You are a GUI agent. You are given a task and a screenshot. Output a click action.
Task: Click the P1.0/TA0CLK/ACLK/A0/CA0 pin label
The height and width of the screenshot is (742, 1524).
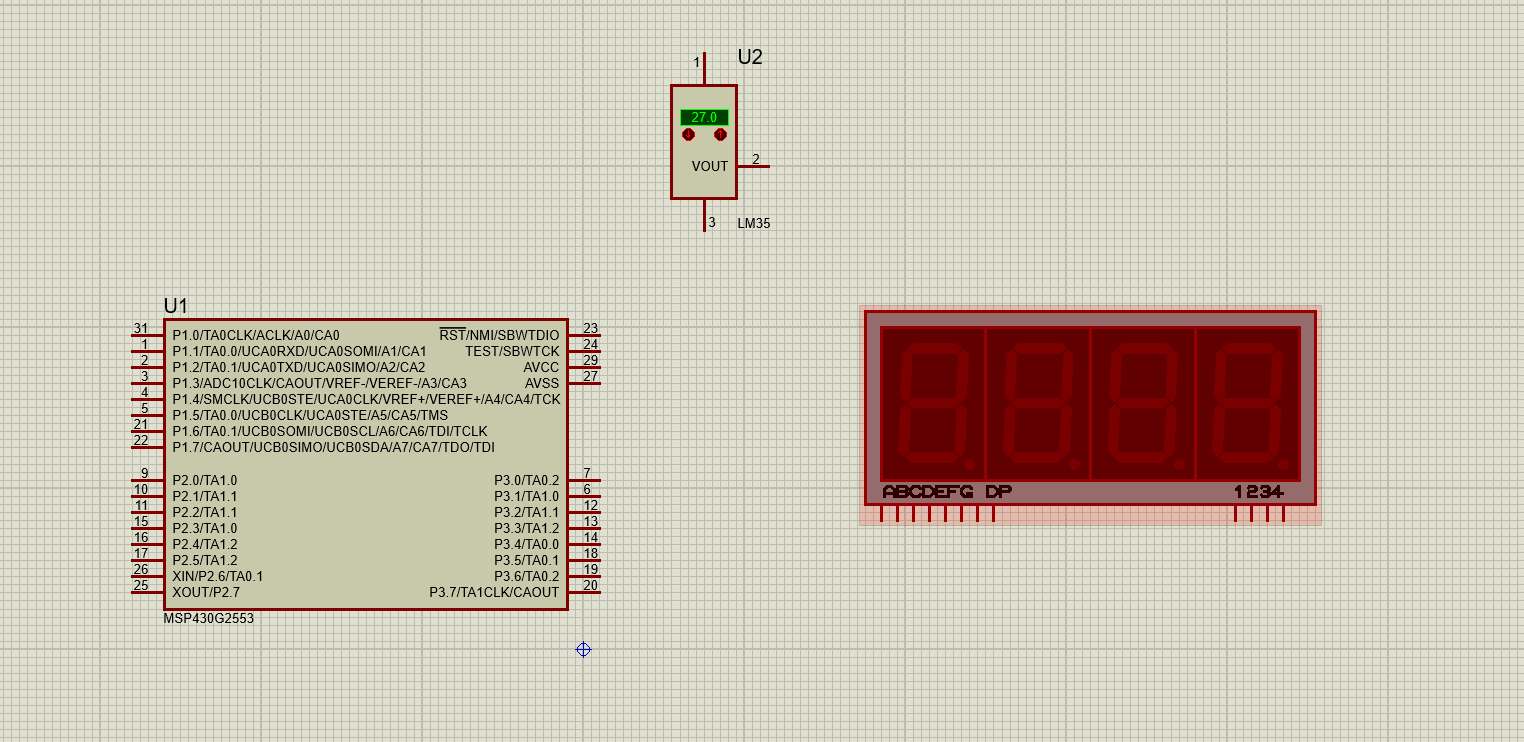[x=256, y=335]
